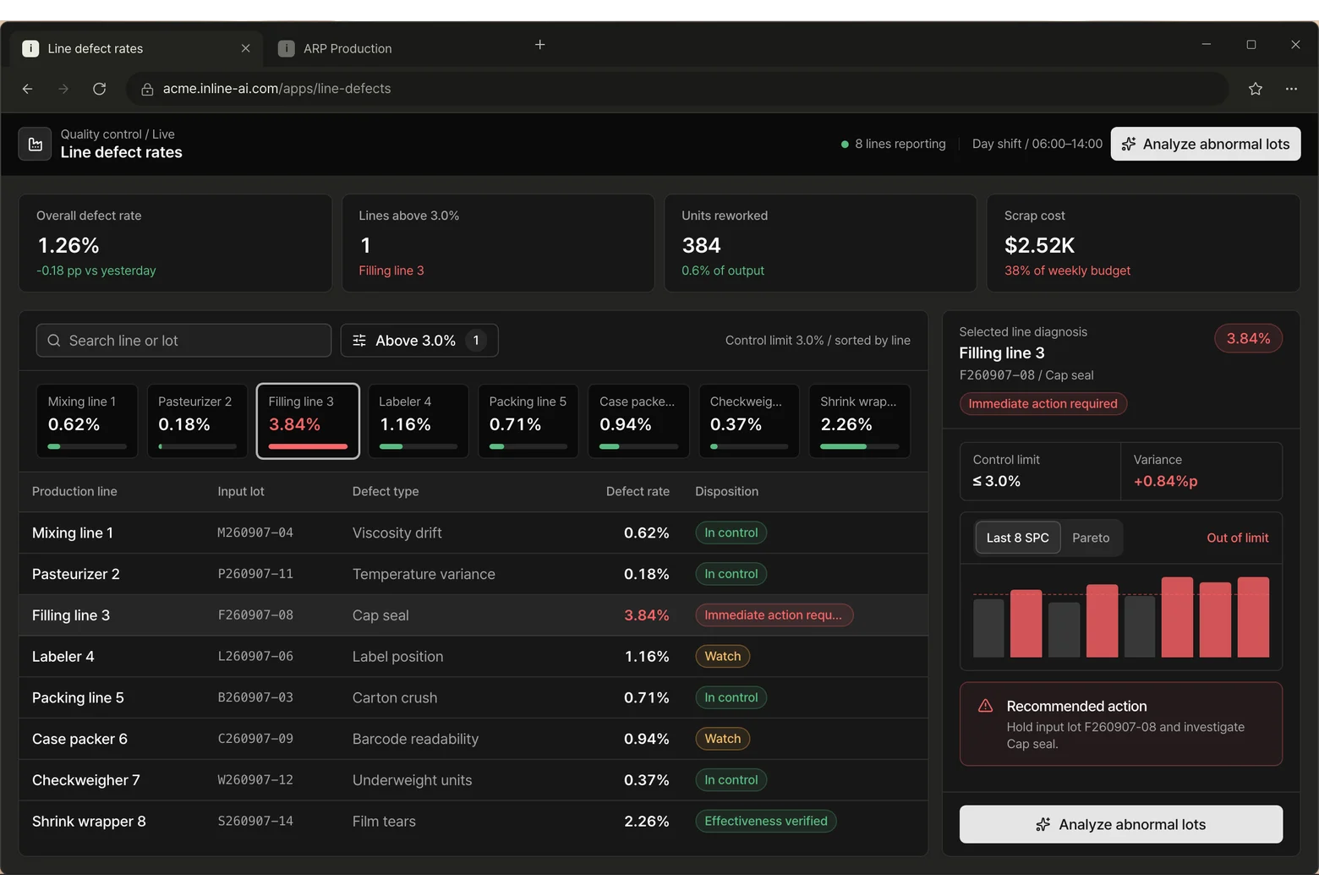
Task: Reload the page with the refresh icon
Action: tap(99, 89)
